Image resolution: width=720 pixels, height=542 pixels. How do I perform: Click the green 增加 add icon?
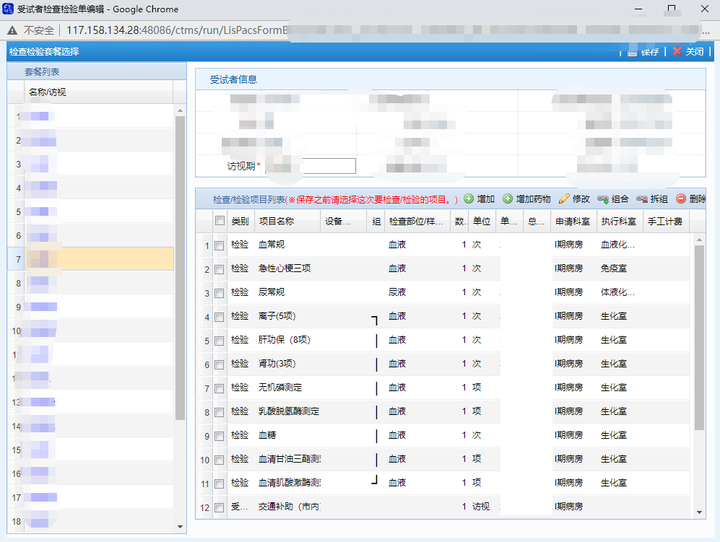click(468, 199)
